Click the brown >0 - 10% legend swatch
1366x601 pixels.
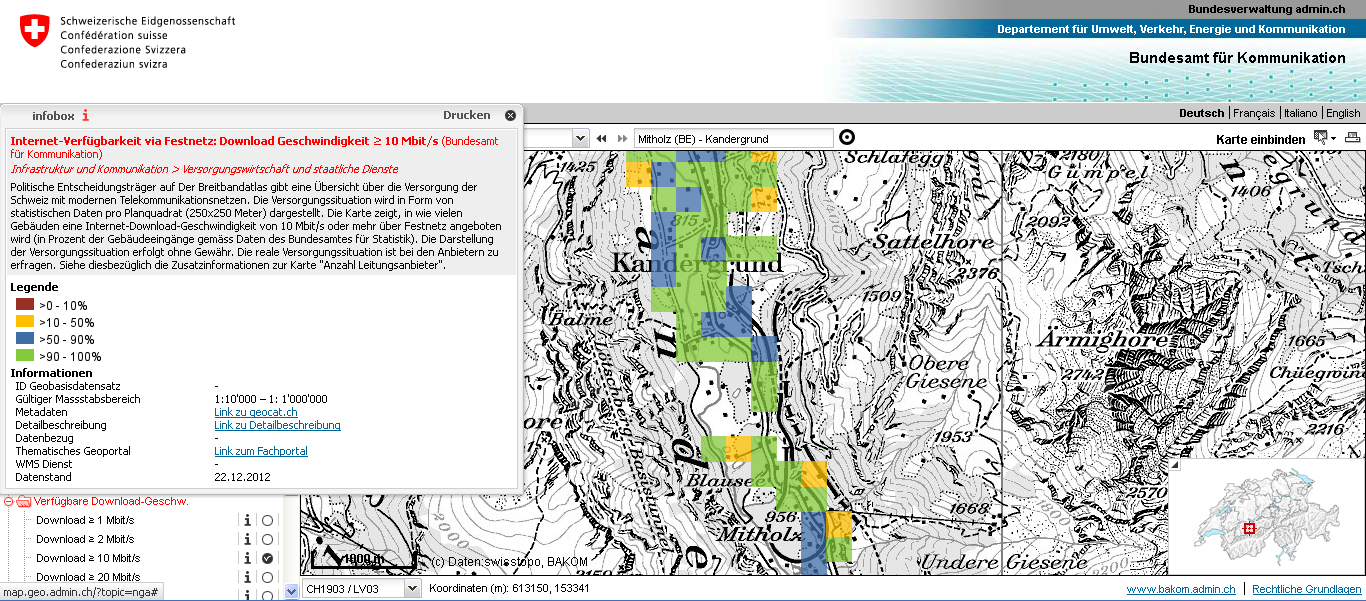(x=25, y=305)
